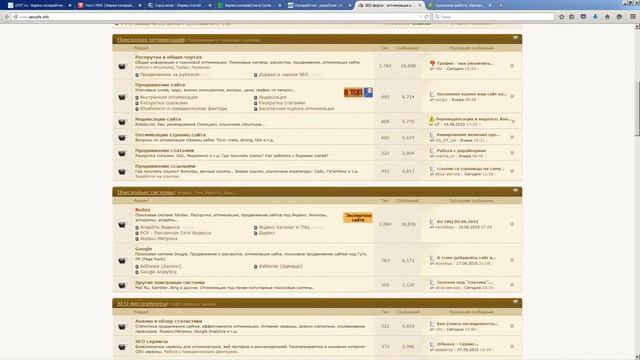Open a new tab with the plus button
Image resolution: width=640 pixels, height=360 pixels.
[x=501, y=5]
